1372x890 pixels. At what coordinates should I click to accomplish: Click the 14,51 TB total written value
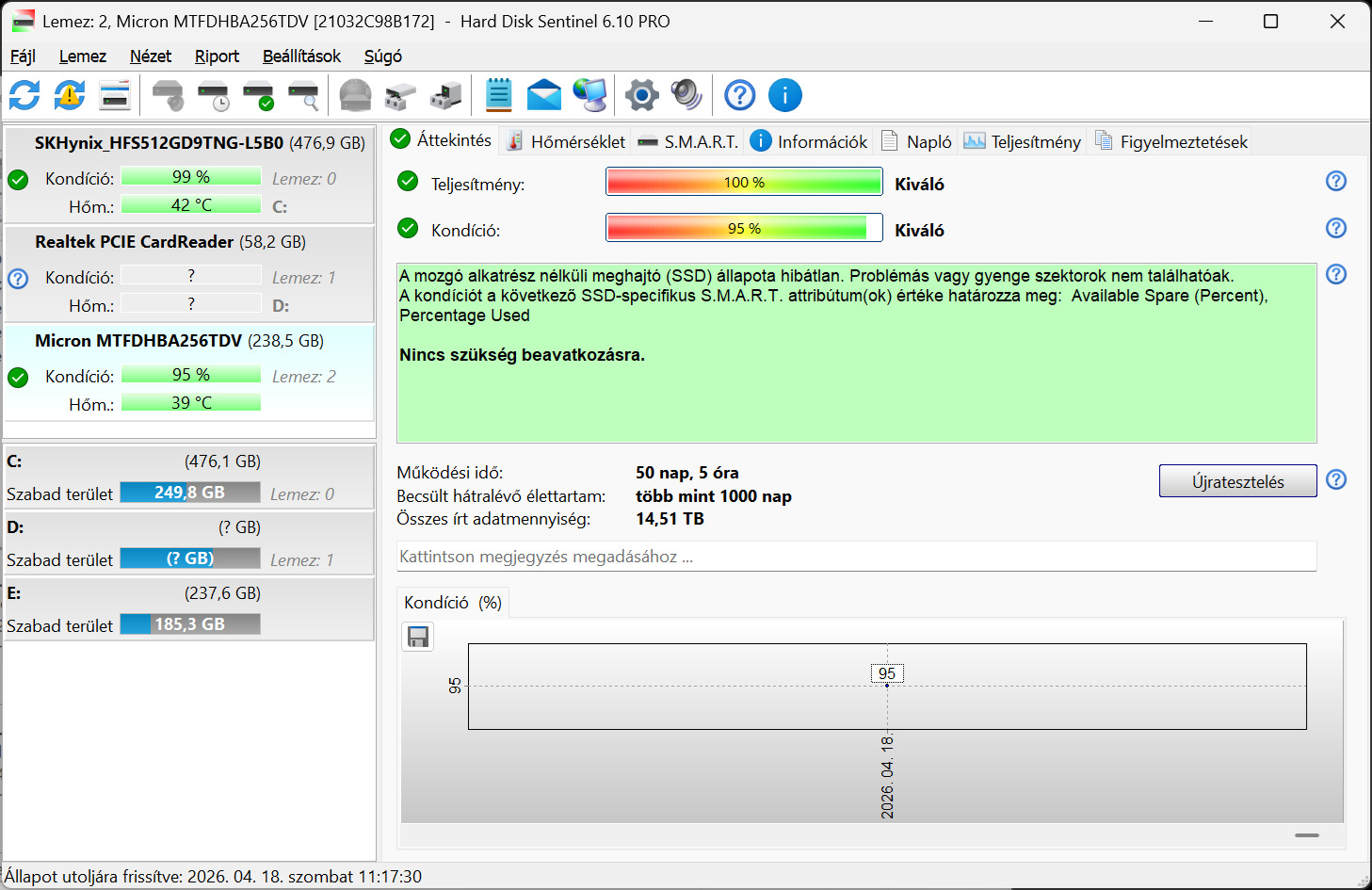coord(670,519)
